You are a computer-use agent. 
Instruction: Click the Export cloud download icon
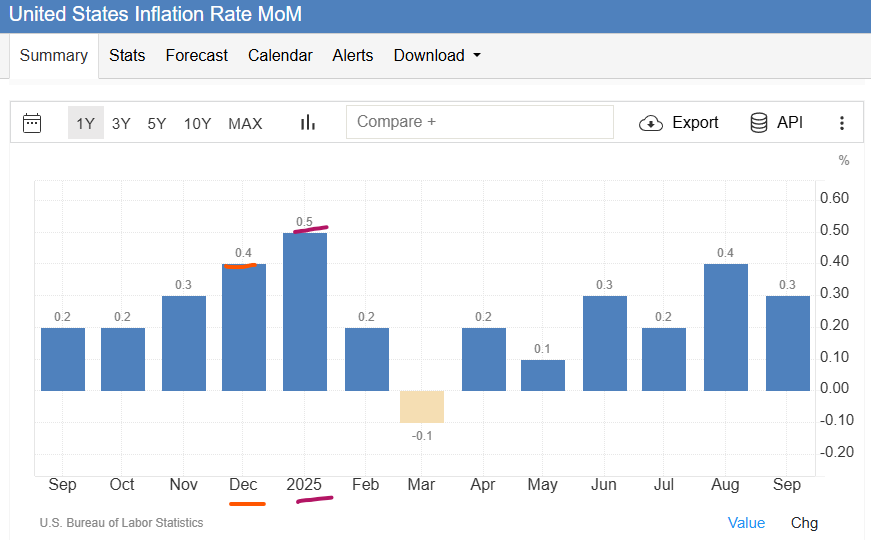651,123
